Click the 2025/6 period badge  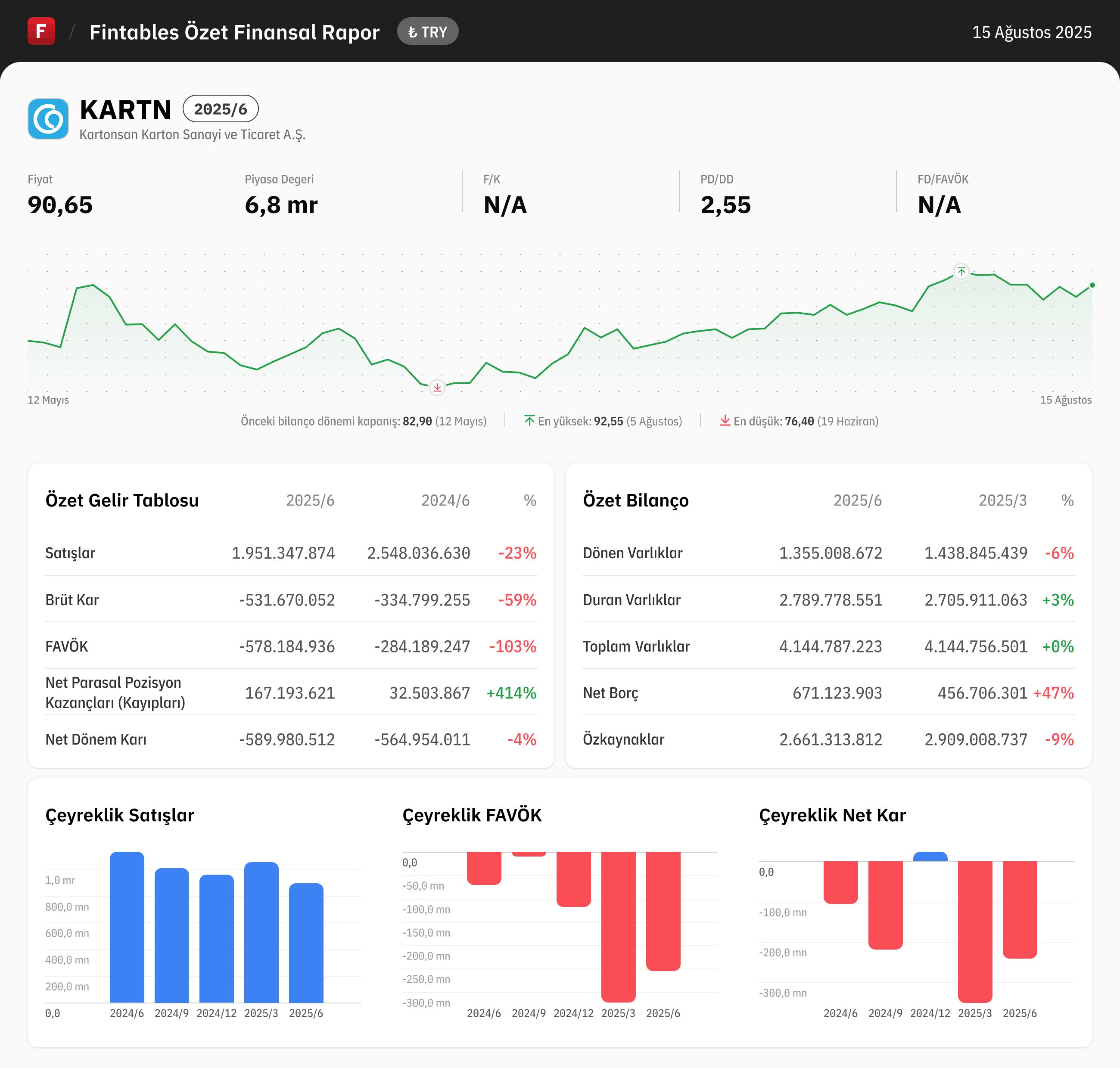221,109
